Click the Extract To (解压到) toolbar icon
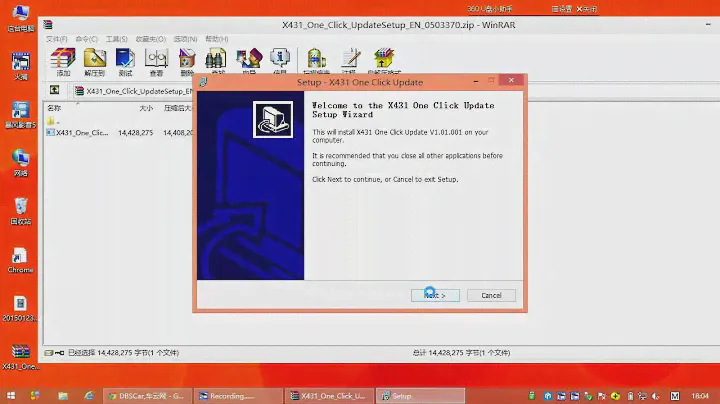 coord(94,60)
